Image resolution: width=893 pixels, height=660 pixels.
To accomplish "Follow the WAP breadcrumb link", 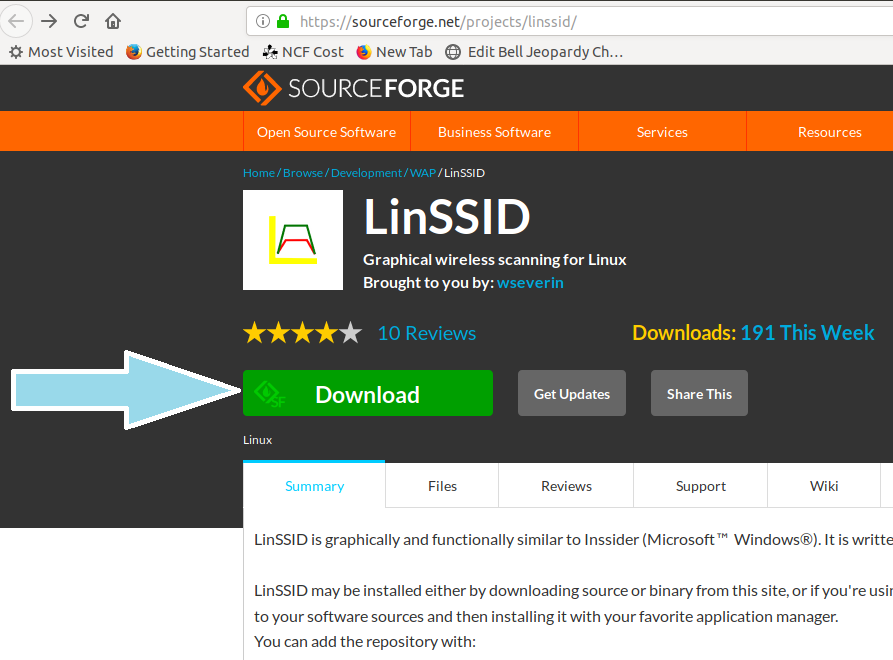I will pos(423,173).
